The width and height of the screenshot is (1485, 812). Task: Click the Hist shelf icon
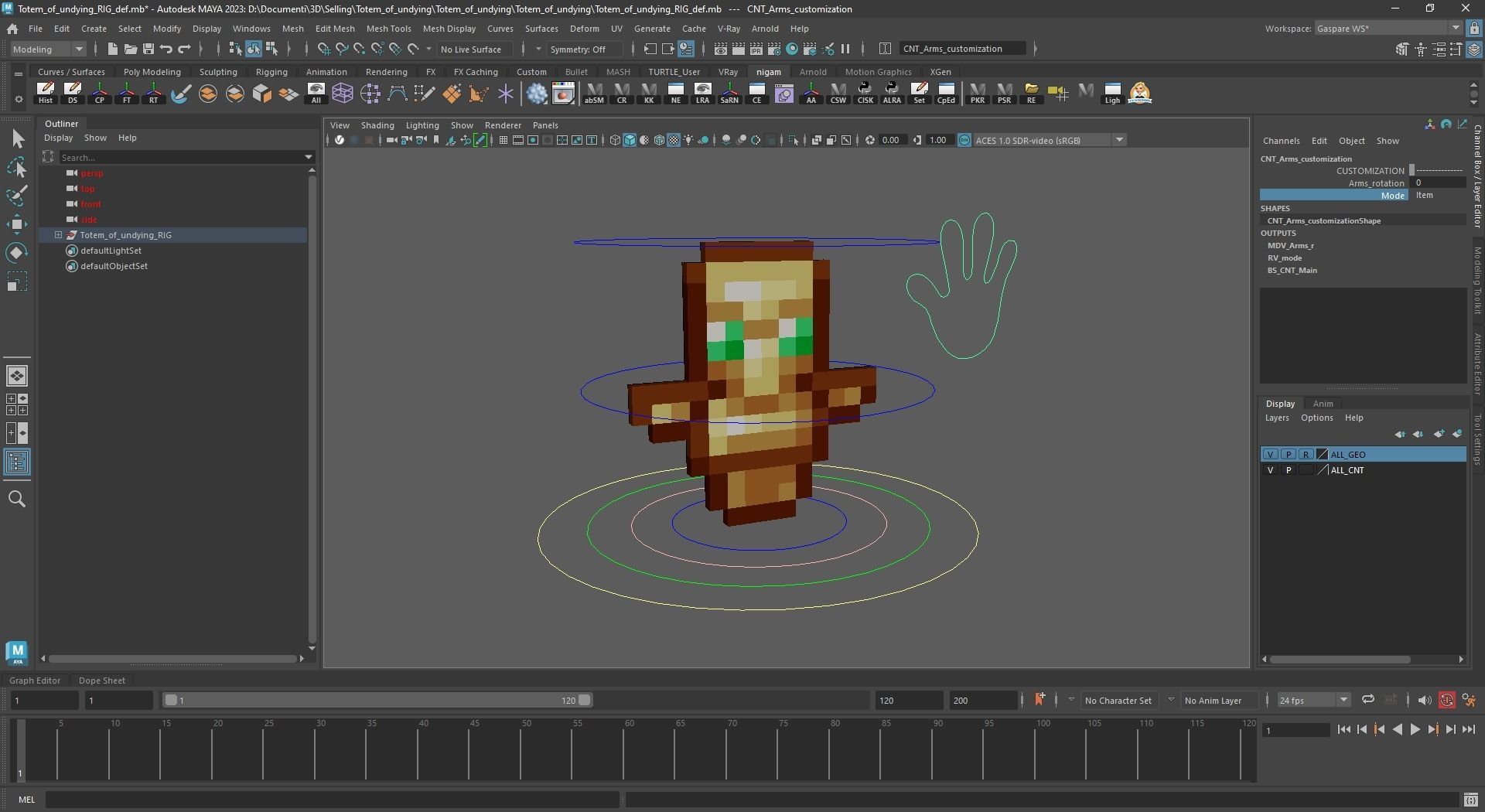point(46,94)
